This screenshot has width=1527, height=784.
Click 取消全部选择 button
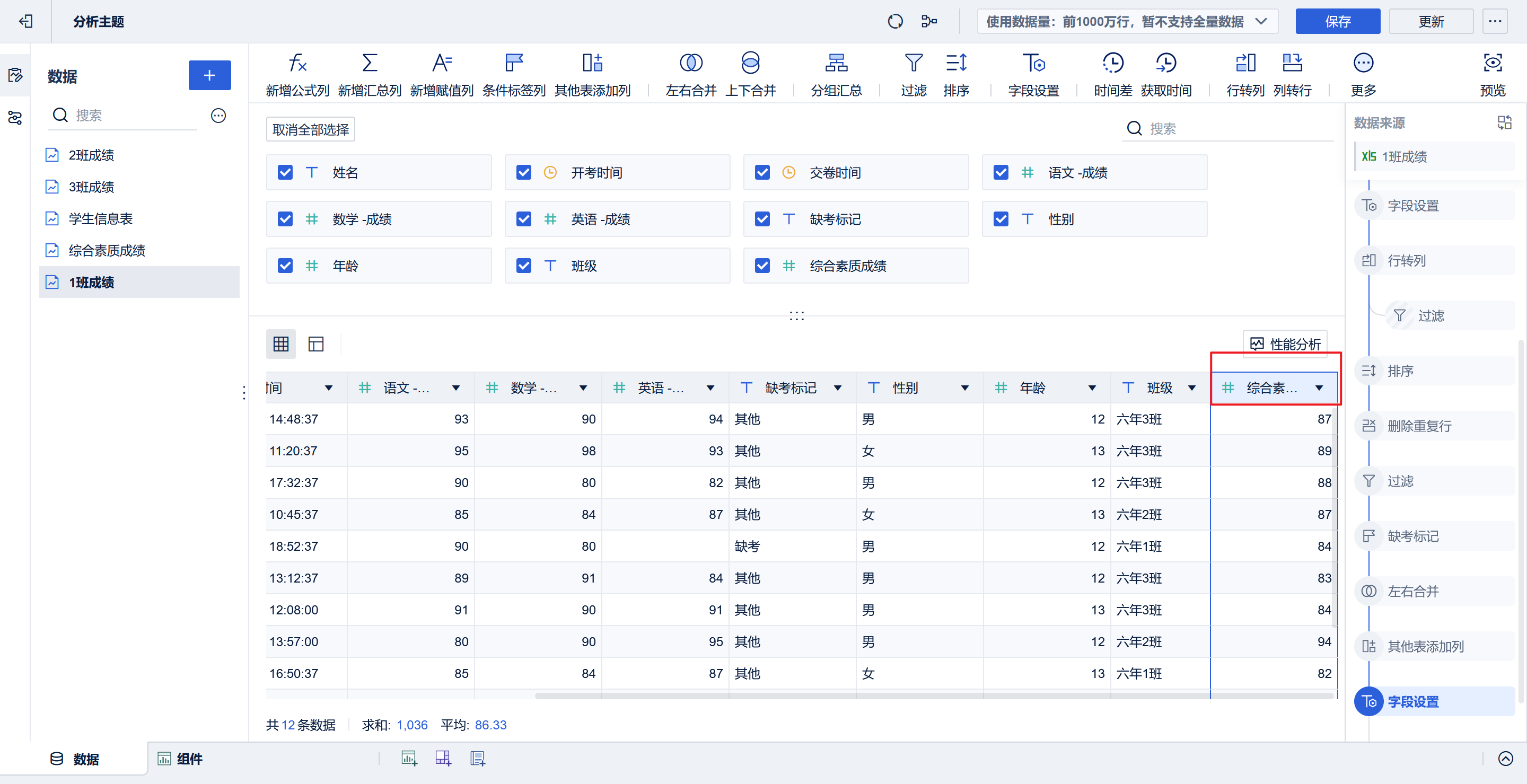(310, 129)
